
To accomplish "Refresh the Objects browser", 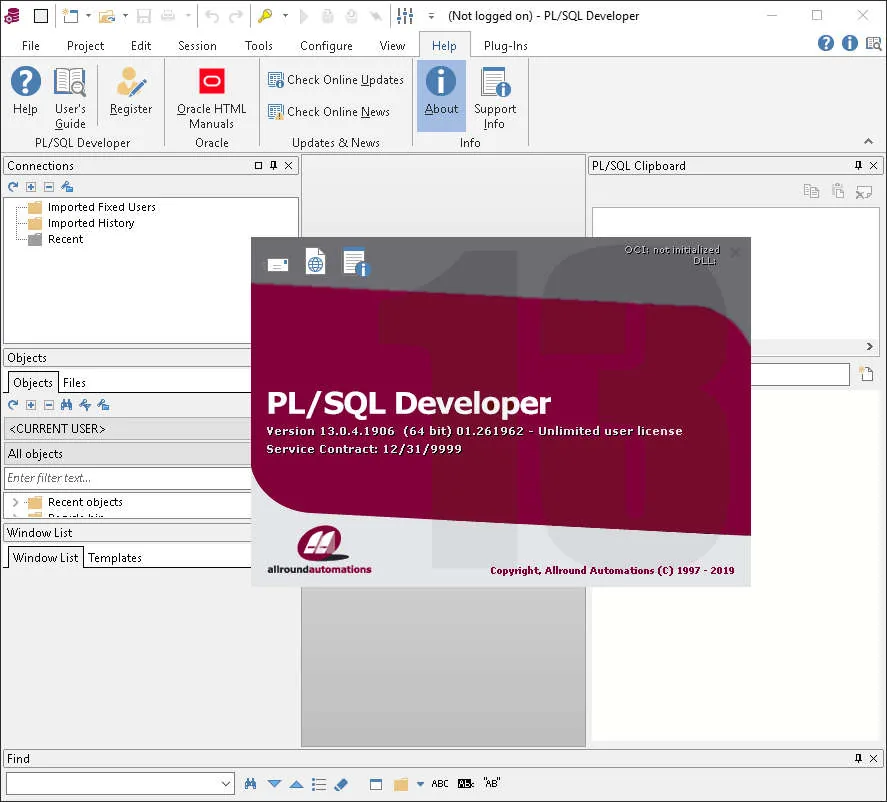I will click(x=13, y=405).
